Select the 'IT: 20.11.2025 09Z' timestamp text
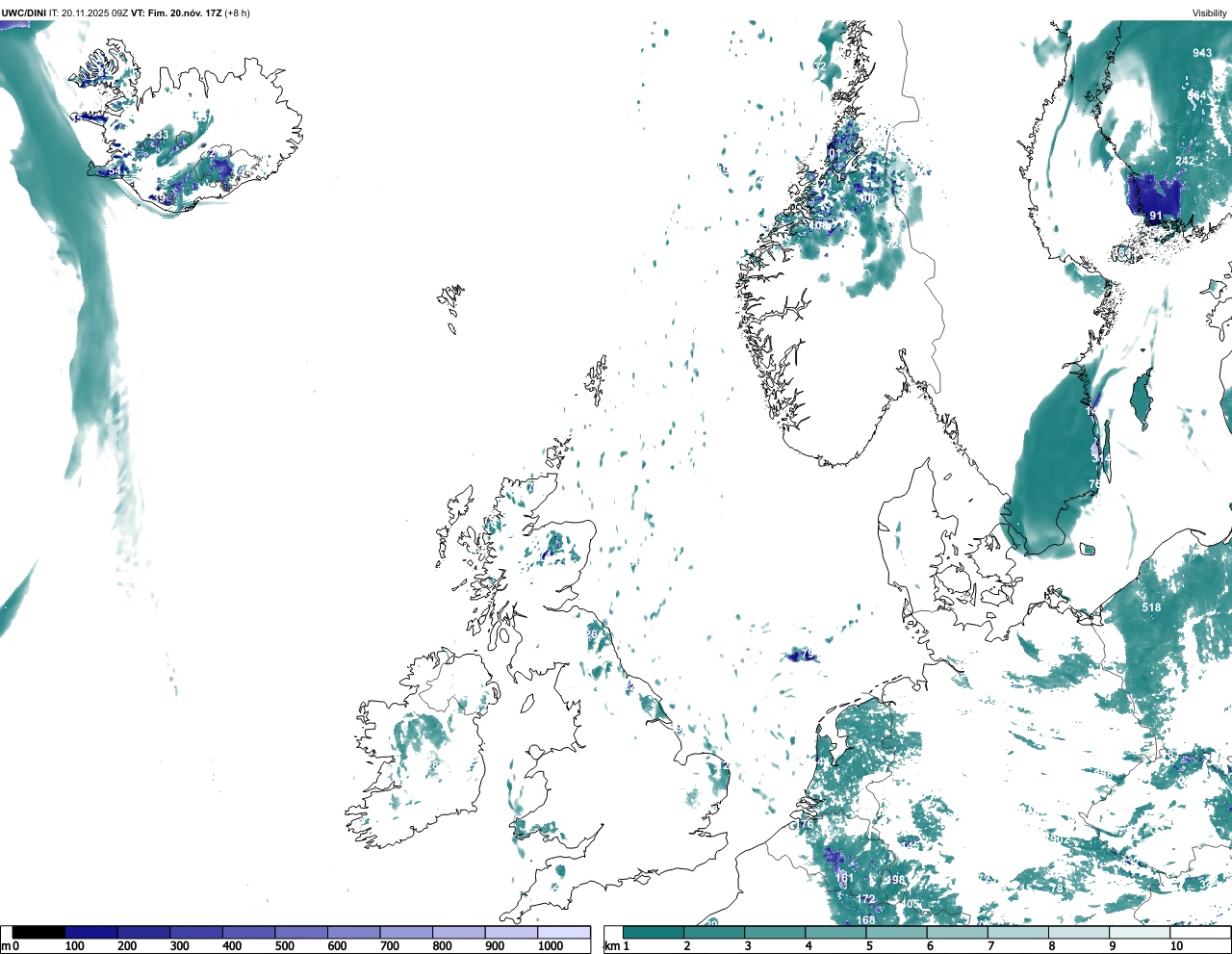Viewport: 1232px width, 954px height. pyautogui.click(x=89, y=13)
